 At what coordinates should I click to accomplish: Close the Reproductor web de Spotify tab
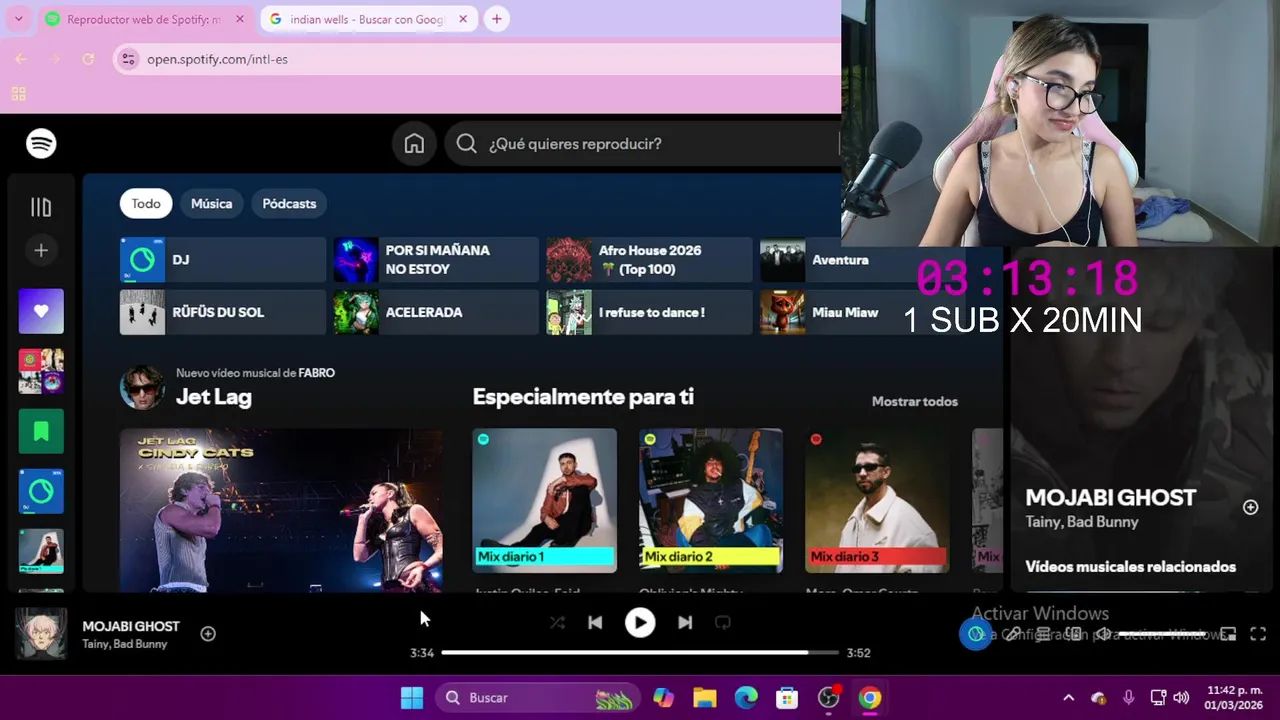pos(240,19)
